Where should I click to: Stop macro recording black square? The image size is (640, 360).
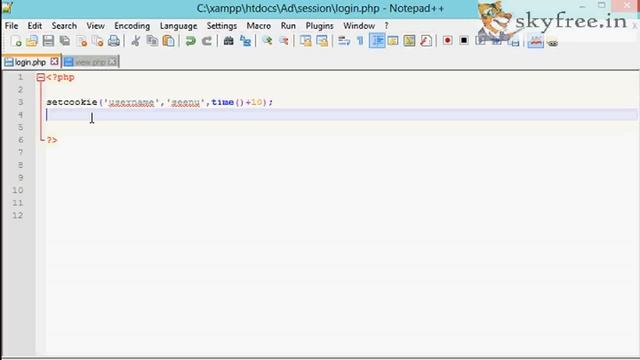click(464, 41)
